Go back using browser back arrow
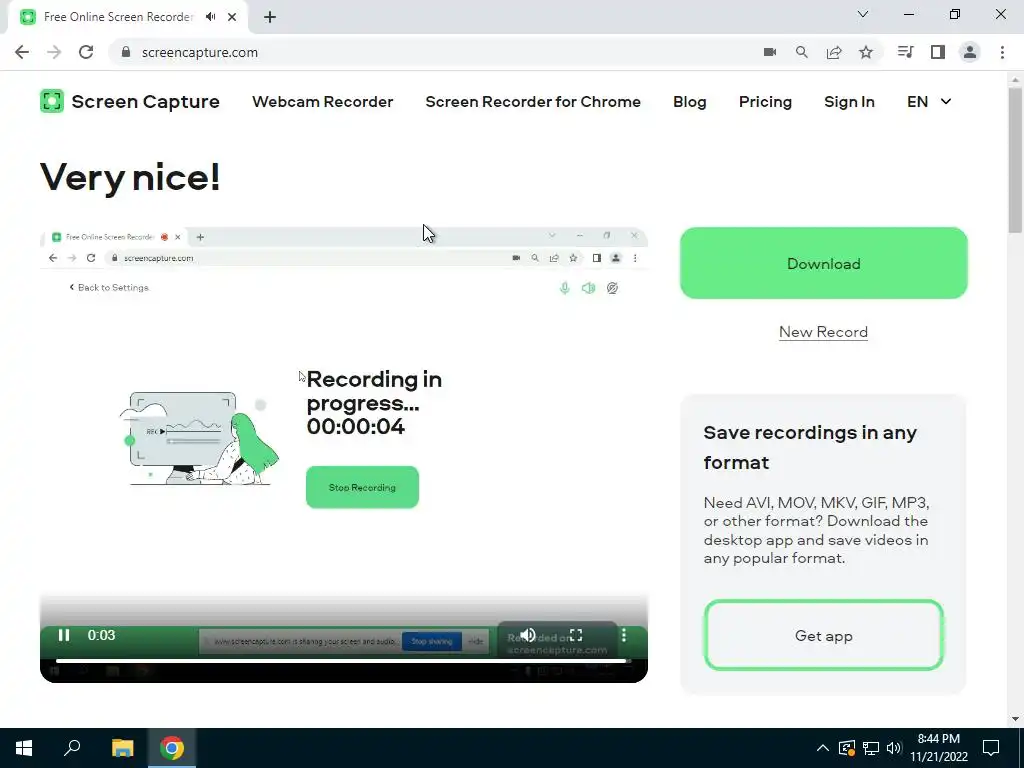Screen dimensions: 1024x768 22,52
